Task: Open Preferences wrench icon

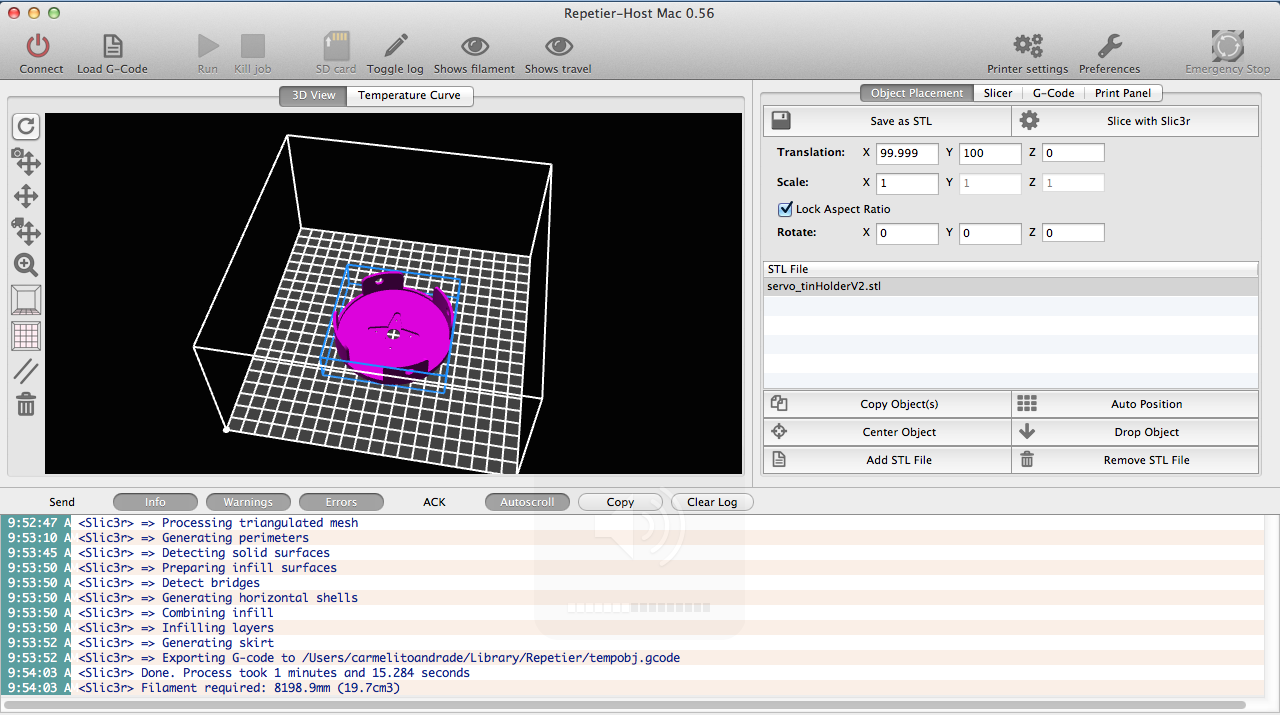Action: [1110, 46]
